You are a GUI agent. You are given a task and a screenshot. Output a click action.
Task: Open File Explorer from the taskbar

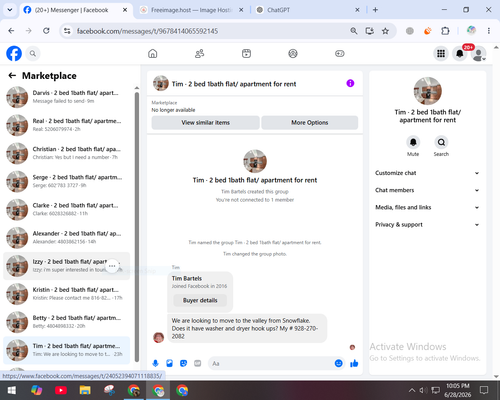point(85,390)
